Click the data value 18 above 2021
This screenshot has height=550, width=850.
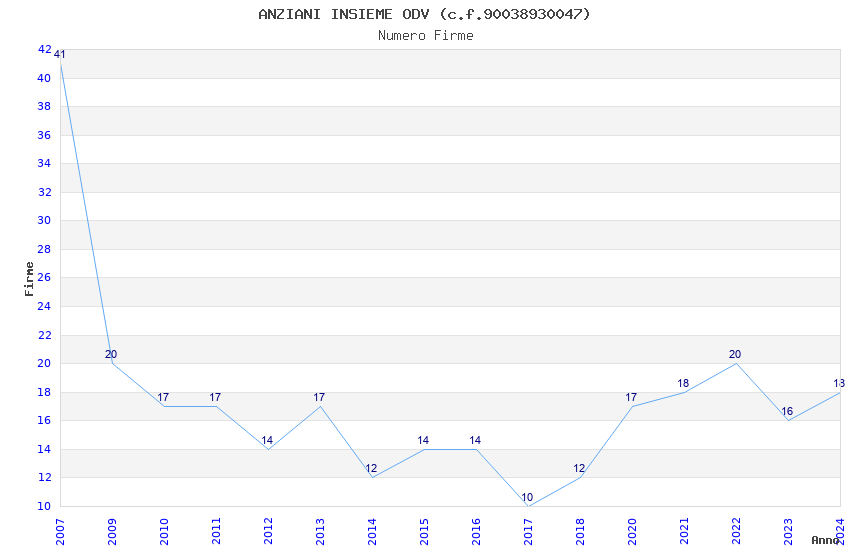click(x=684, y=383)
